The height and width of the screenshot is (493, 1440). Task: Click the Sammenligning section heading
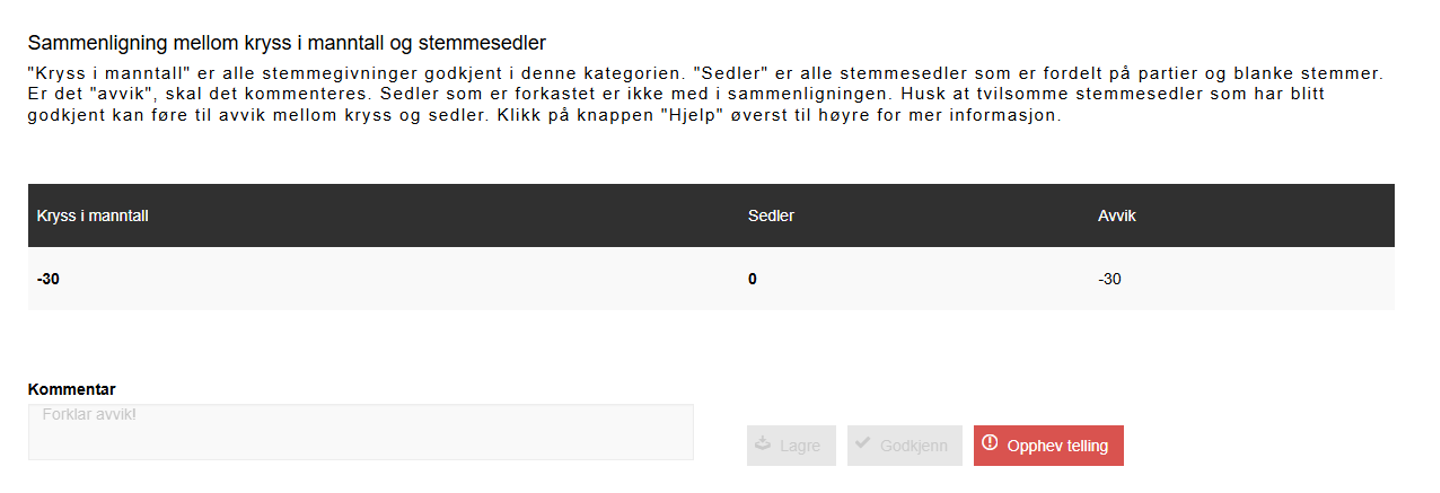point(286,43)
